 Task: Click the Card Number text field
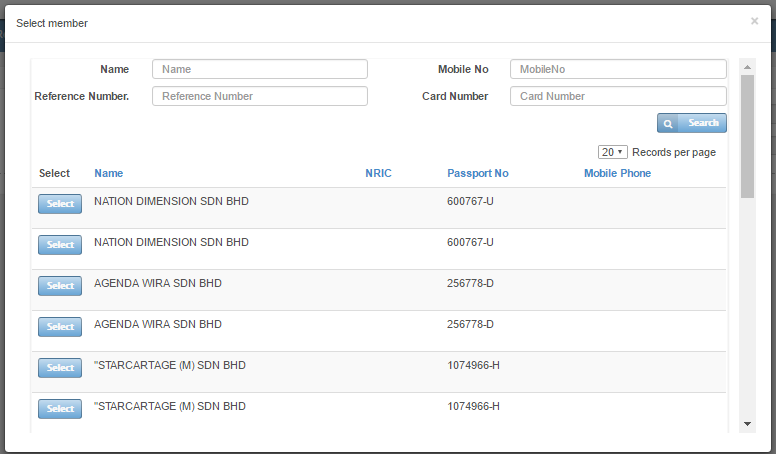tap(618, 96)
